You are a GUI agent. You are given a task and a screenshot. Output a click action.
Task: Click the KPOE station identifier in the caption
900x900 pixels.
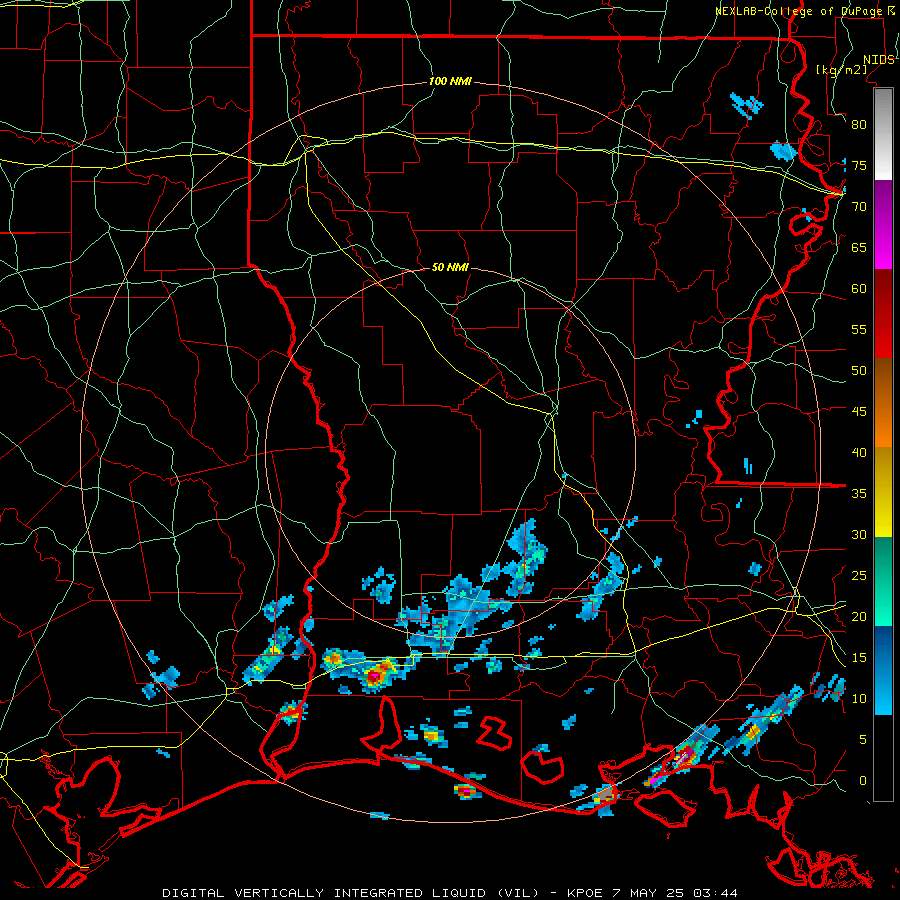point(584,893)
